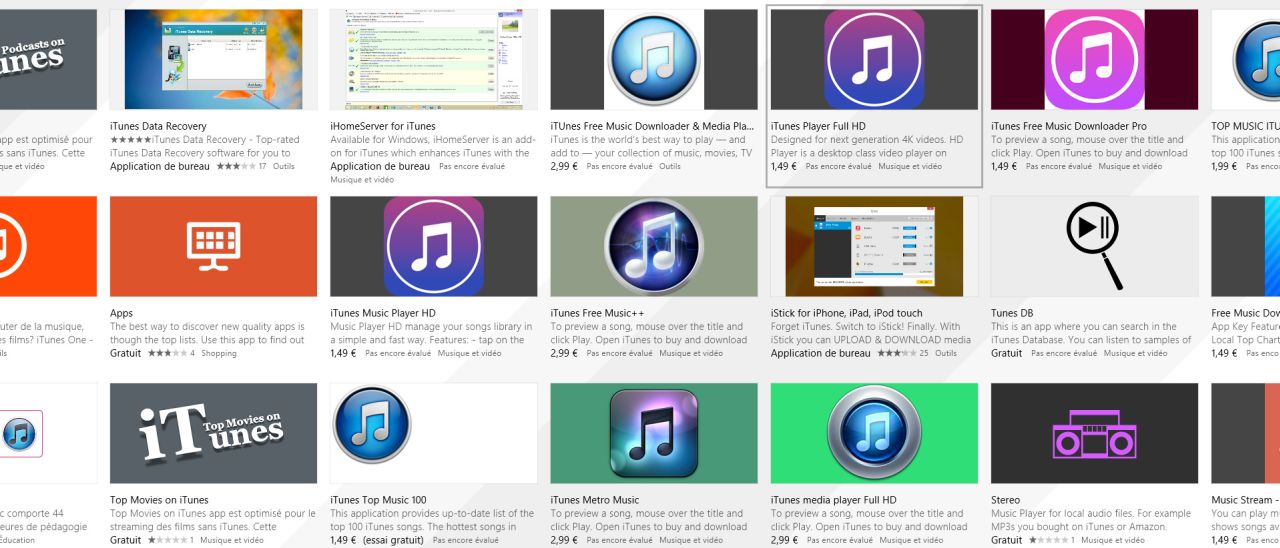Open the iTunes Metro Music icon
Viewport: 1280px width, 548px height.
pyautogui.click(x=653, y=433)
